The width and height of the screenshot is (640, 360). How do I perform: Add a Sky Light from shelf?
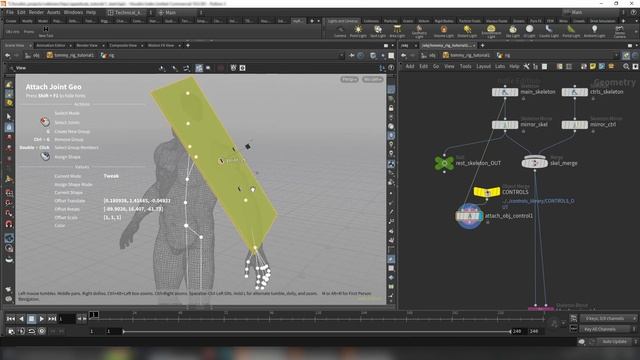click(513, 31)
